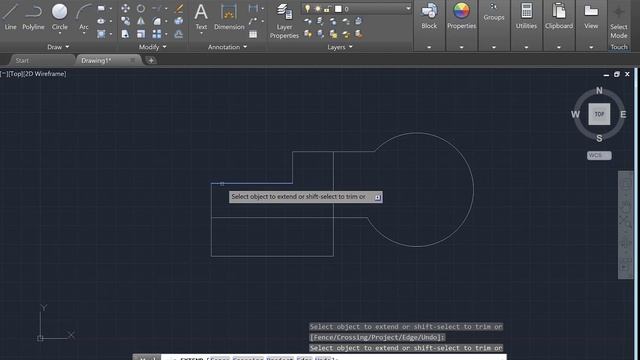Toggle layer 0 lock padlock icon

pyautogui.click(x=327, y=9)
